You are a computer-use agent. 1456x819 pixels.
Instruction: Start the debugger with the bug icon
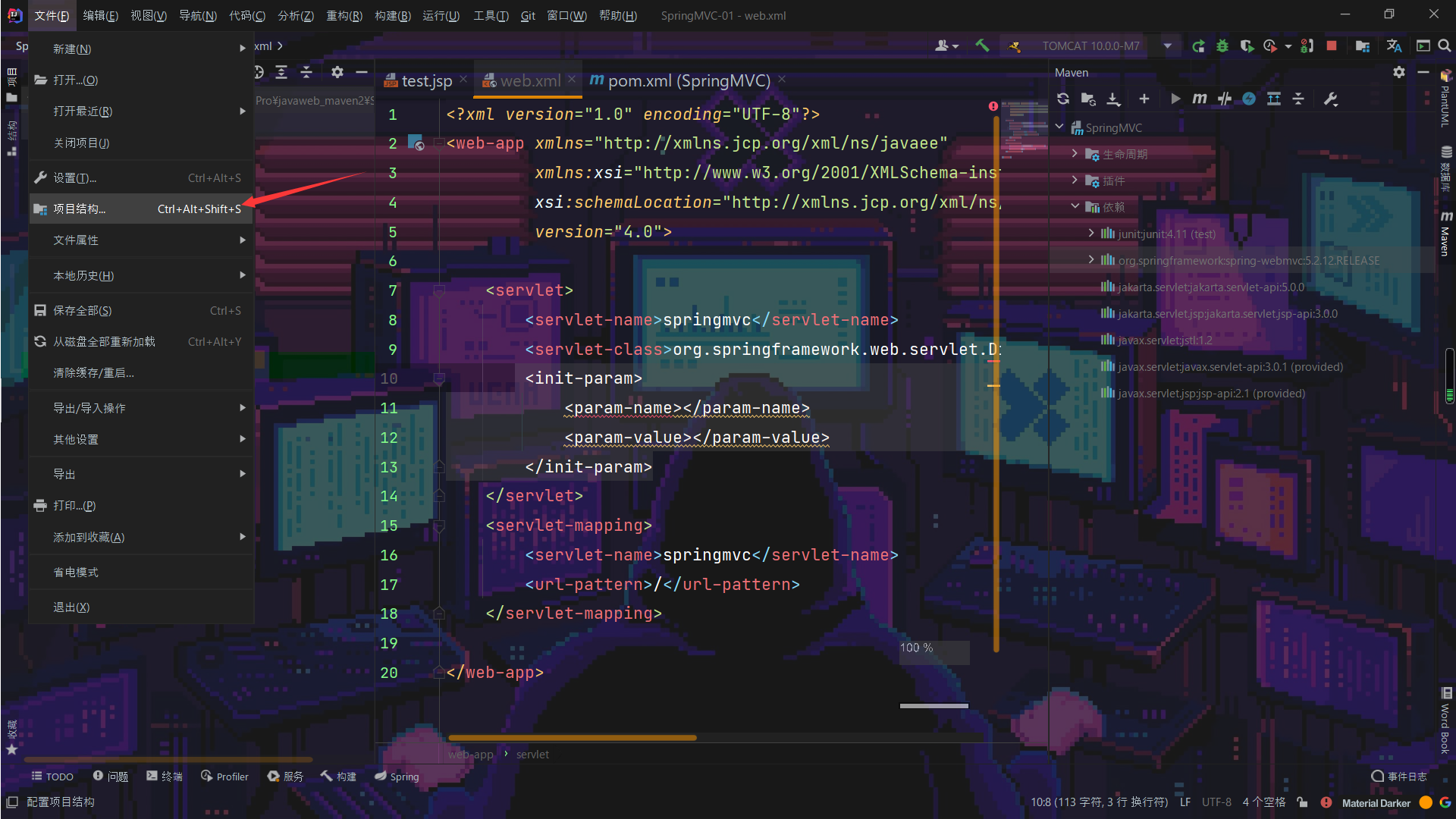(x=1222, y=45)
